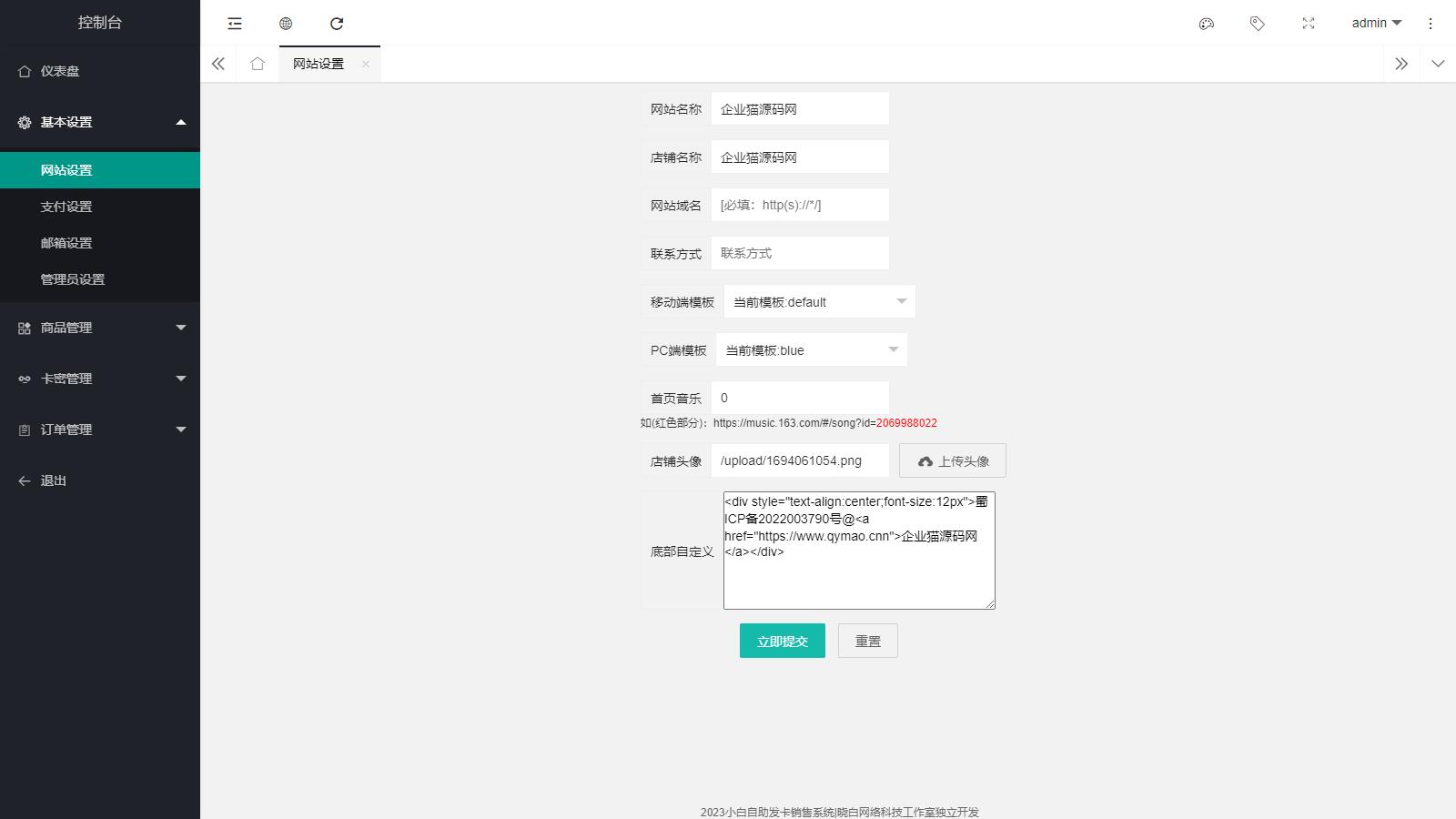
Task: Click the refresh page icon
Action: (x=337, y=24)
